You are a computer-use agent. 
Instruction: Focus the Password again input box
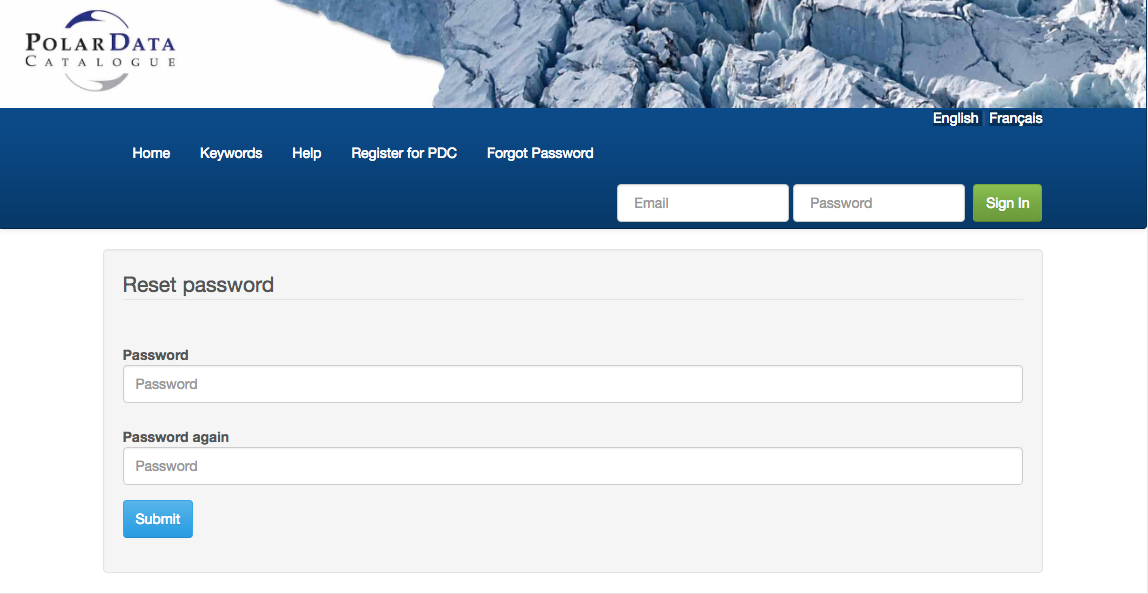point(572,466)
